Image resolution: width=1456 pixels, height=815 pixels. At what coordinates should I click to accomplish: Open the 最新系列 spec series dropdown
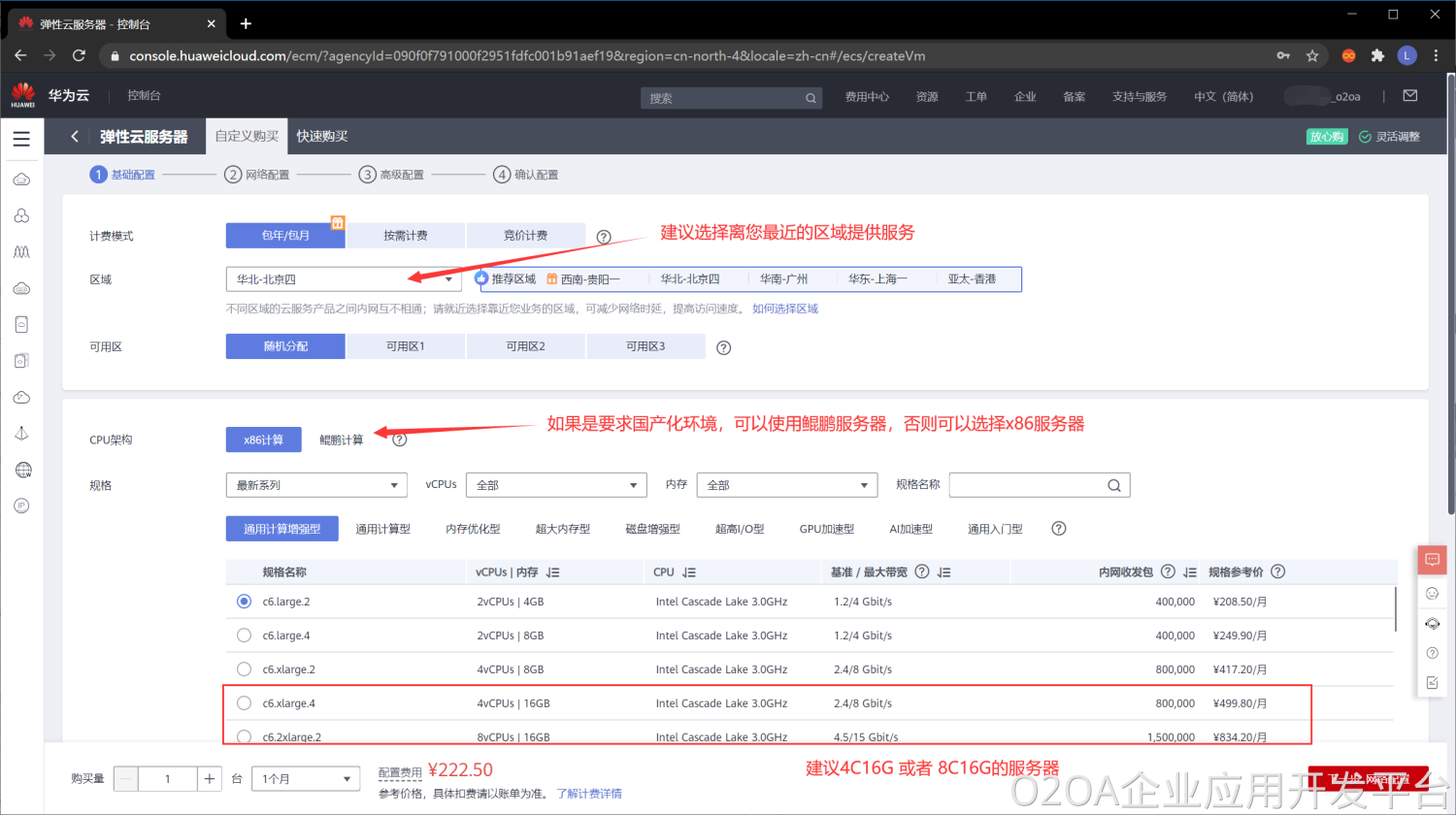coord(316,485)
